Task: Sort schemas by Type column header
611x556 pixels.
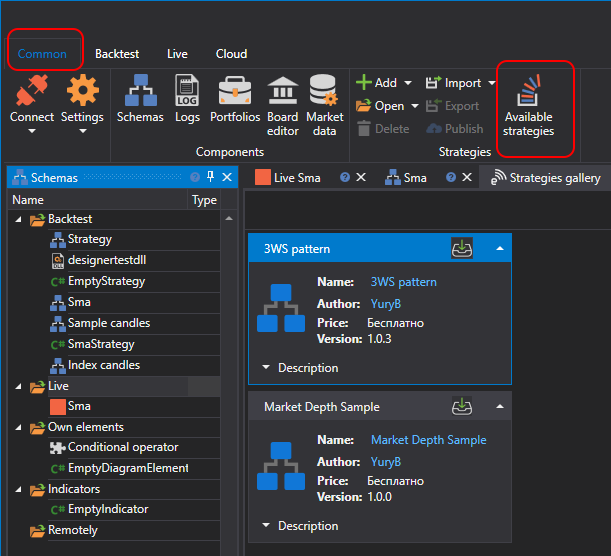Action: point(204,199)
